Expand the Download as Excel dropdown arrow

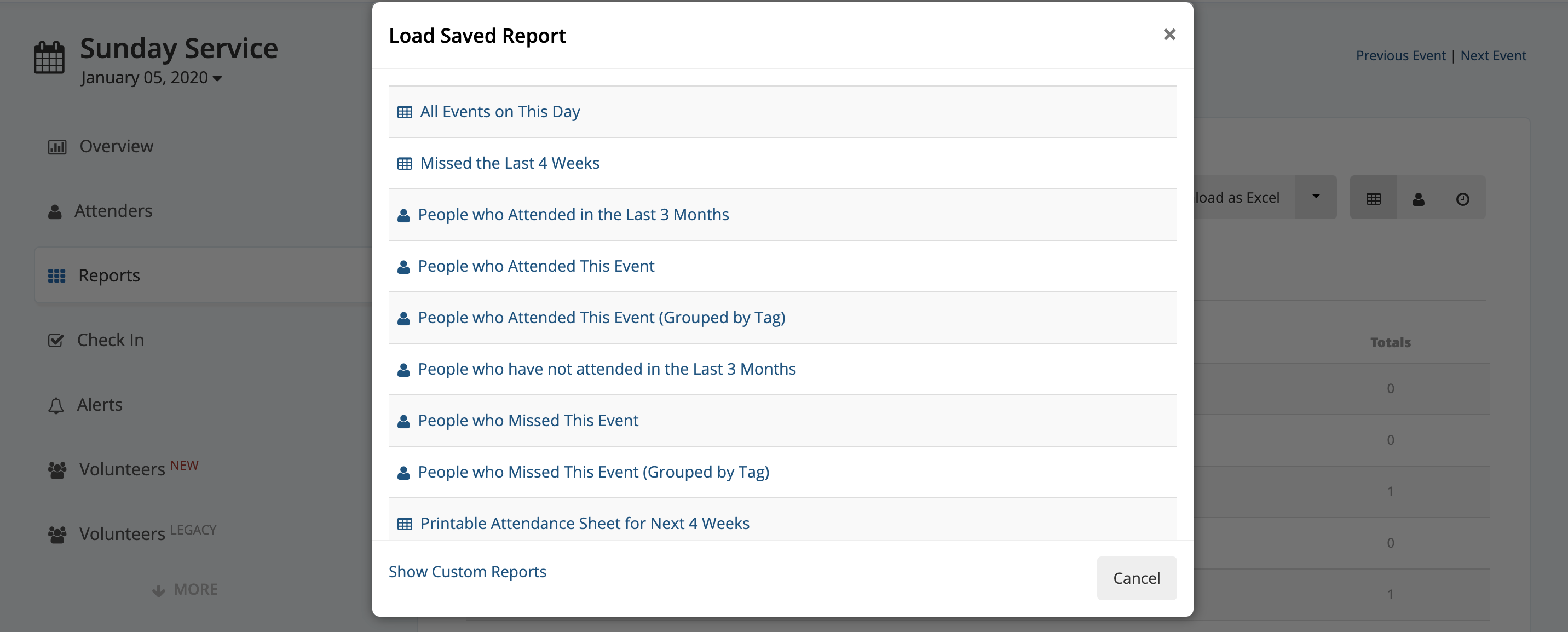tap(1316, 197)
